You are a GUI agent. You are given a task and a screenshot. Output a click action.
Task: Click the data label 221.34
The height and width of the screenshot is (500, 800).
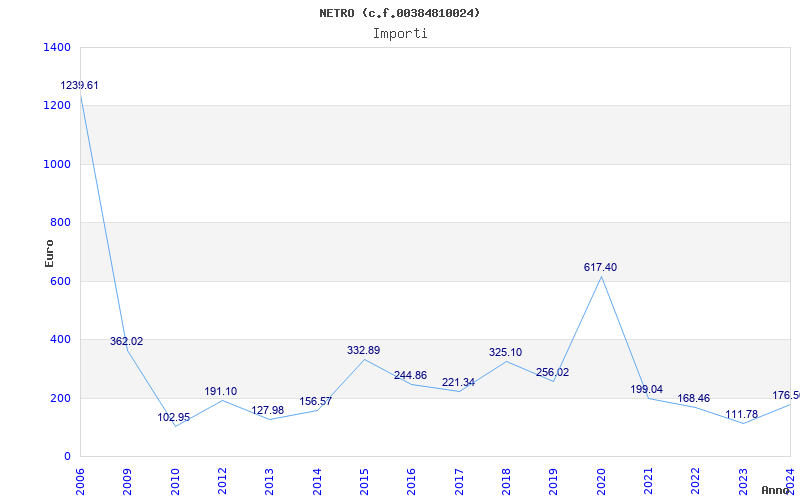pyautogui.click(x=458, y=383)
